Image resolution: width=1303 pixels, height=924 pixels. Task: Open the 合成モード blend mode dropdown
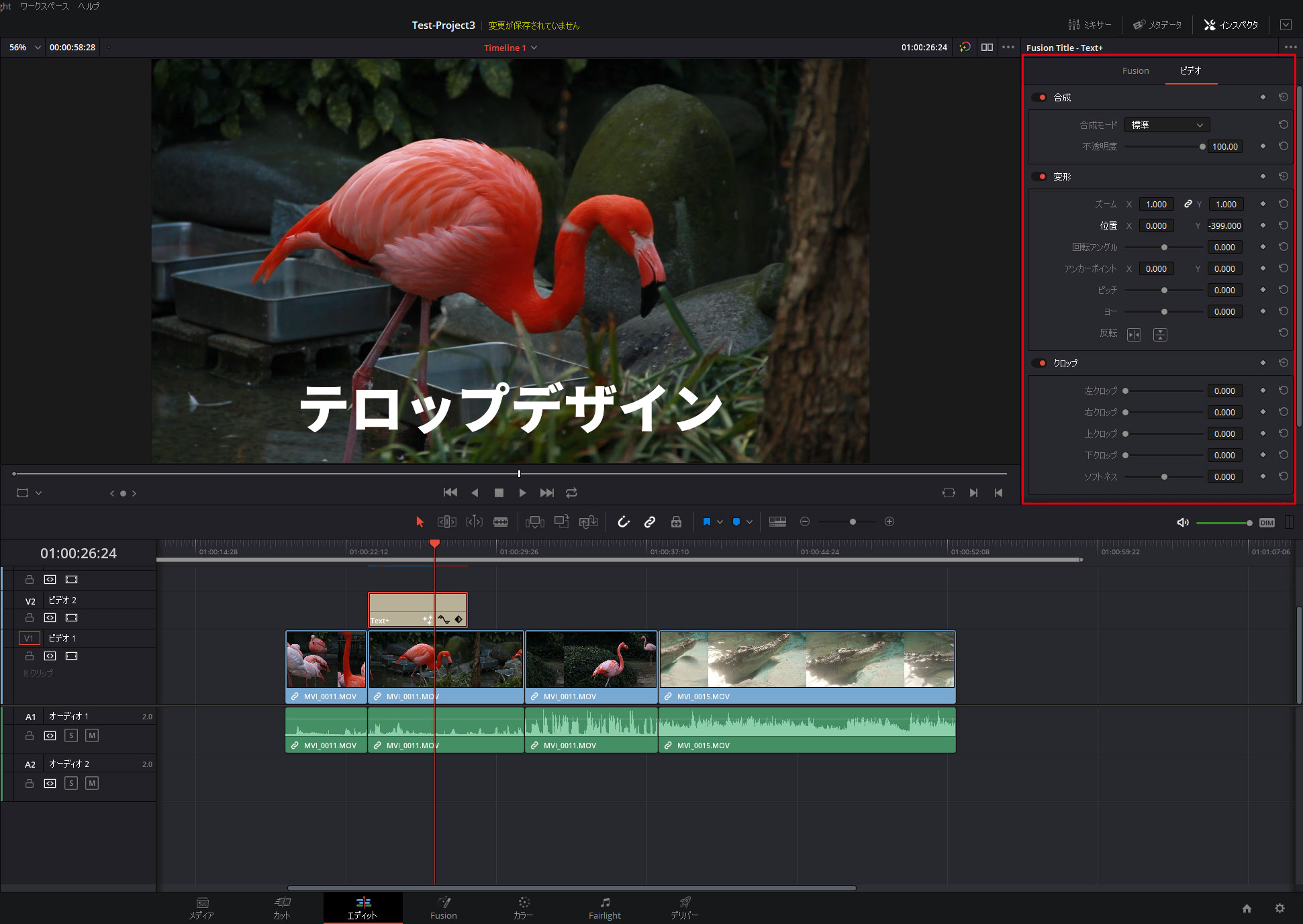pos(1167,125)
